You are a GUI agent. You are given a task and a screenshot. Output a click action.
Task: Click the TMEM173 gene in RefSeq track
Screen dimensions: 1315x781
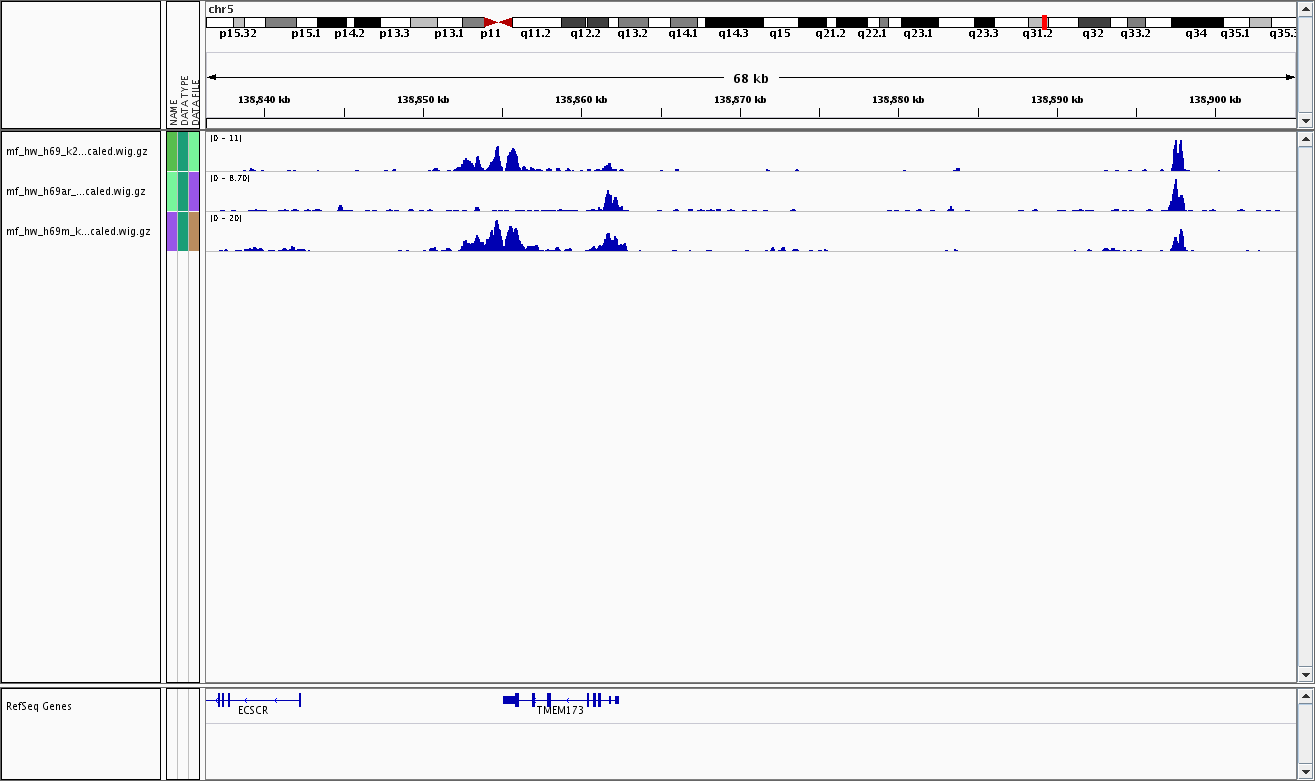coord(560,700)
